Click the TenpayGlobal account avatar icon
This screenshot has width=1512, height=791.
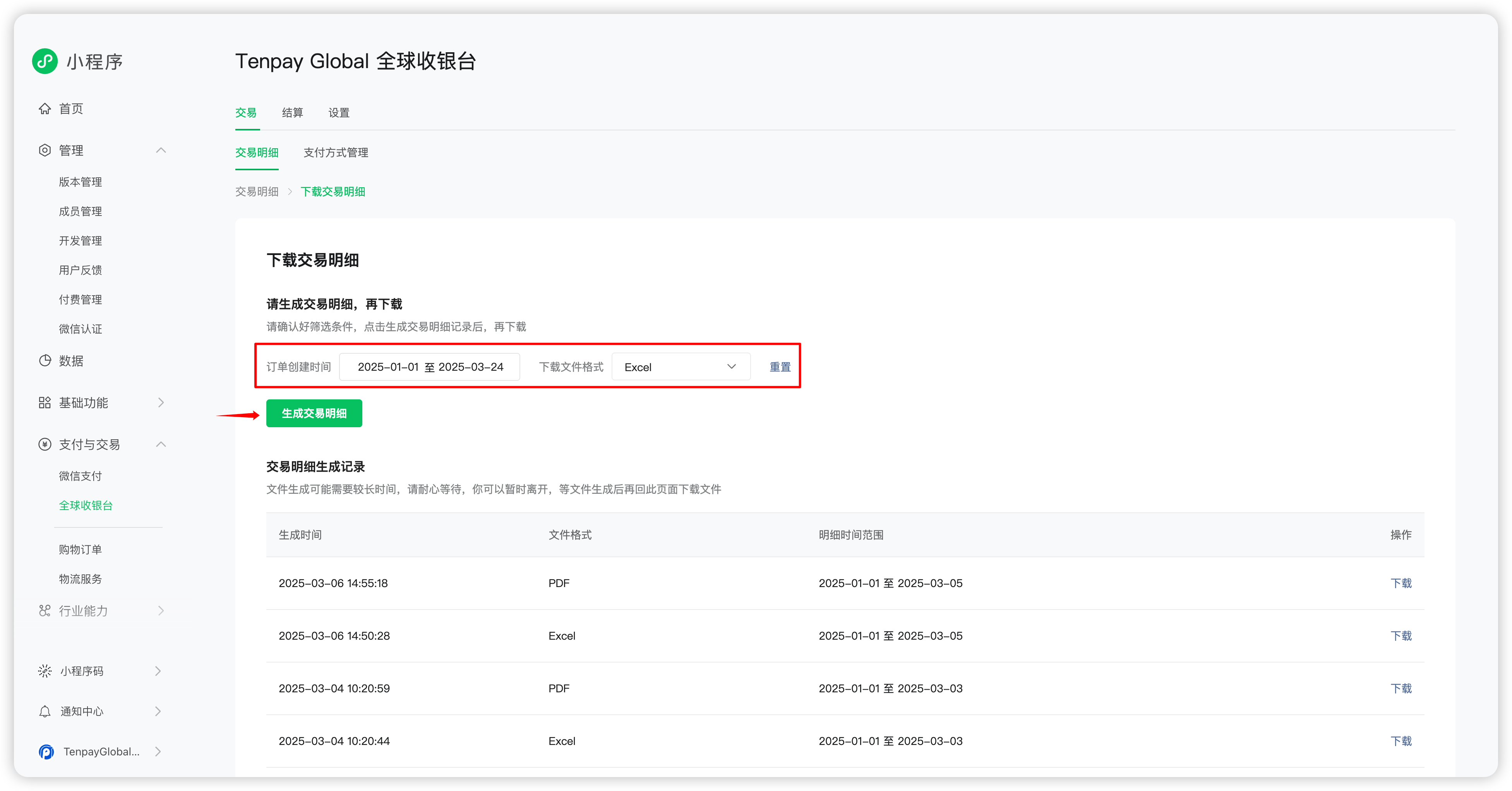click(46, 752)
